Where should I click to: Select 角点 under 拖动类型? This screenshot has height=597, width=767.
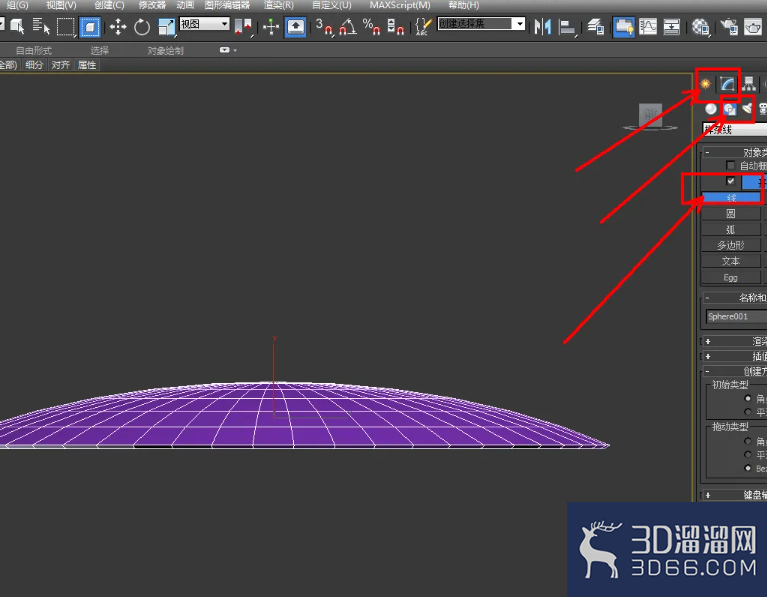click(x=747, y=441)
